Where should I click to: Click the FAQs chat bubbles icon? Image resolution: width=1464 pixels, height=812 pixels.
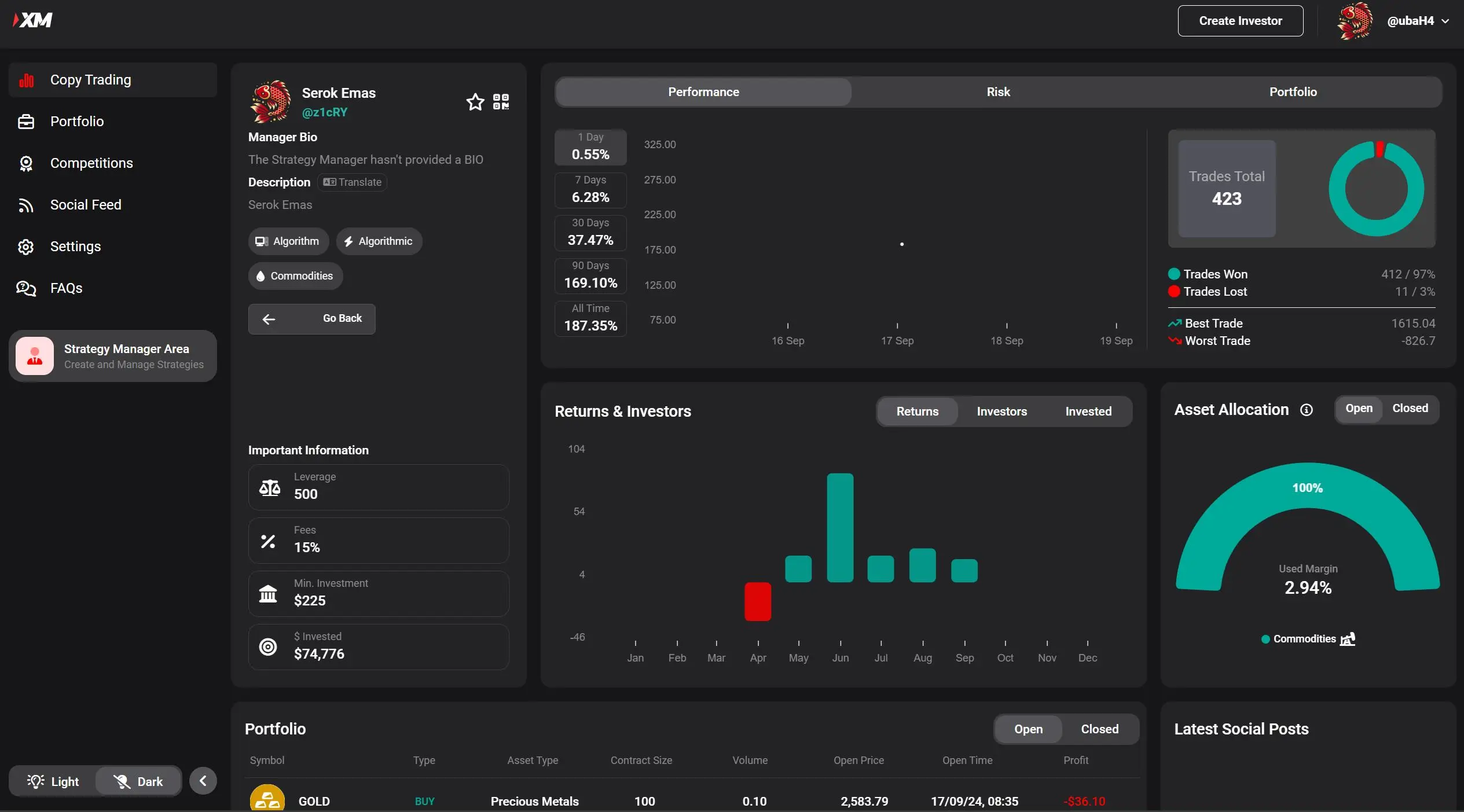26,288
